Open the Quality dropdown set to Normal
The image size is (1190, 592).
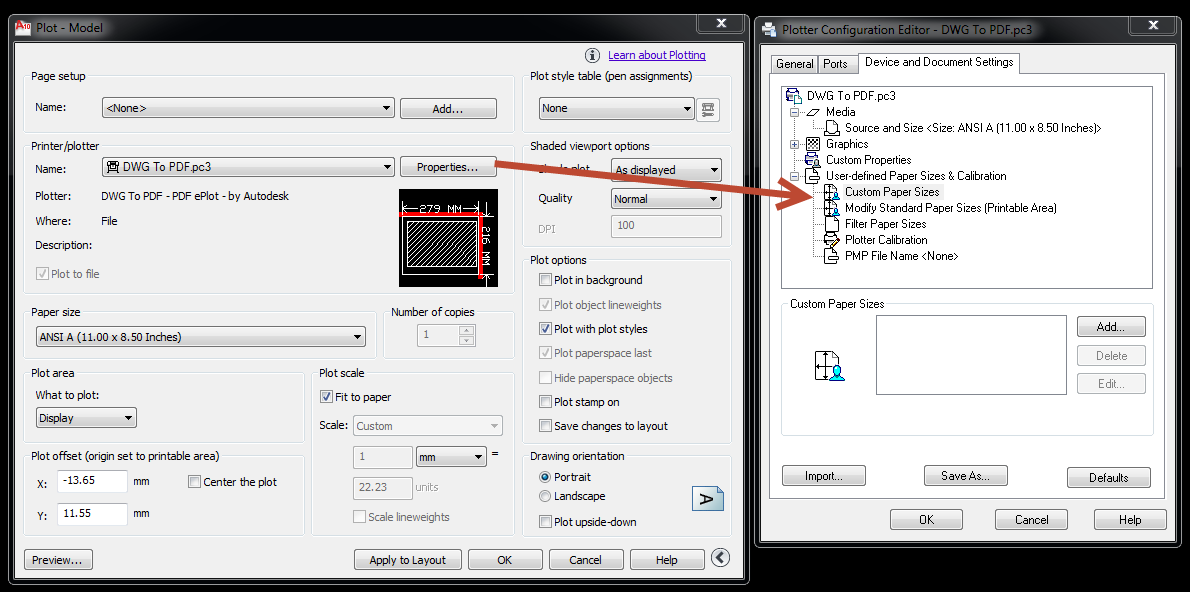[666, 199]
